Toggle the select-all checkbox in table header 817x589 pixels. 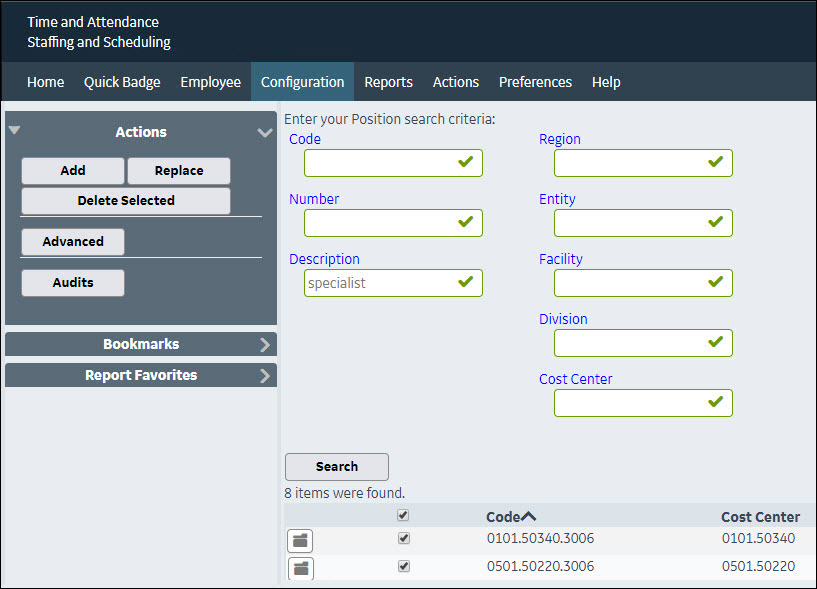tap(403, 516)
